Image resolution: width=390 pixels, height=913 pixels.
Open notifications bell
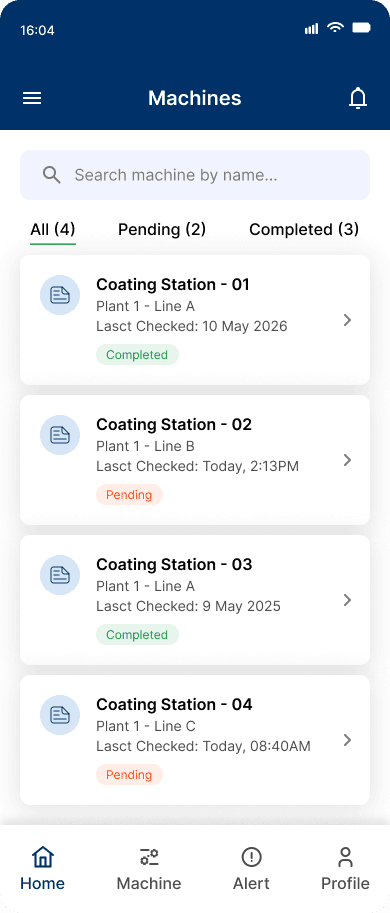coord(358,98)
